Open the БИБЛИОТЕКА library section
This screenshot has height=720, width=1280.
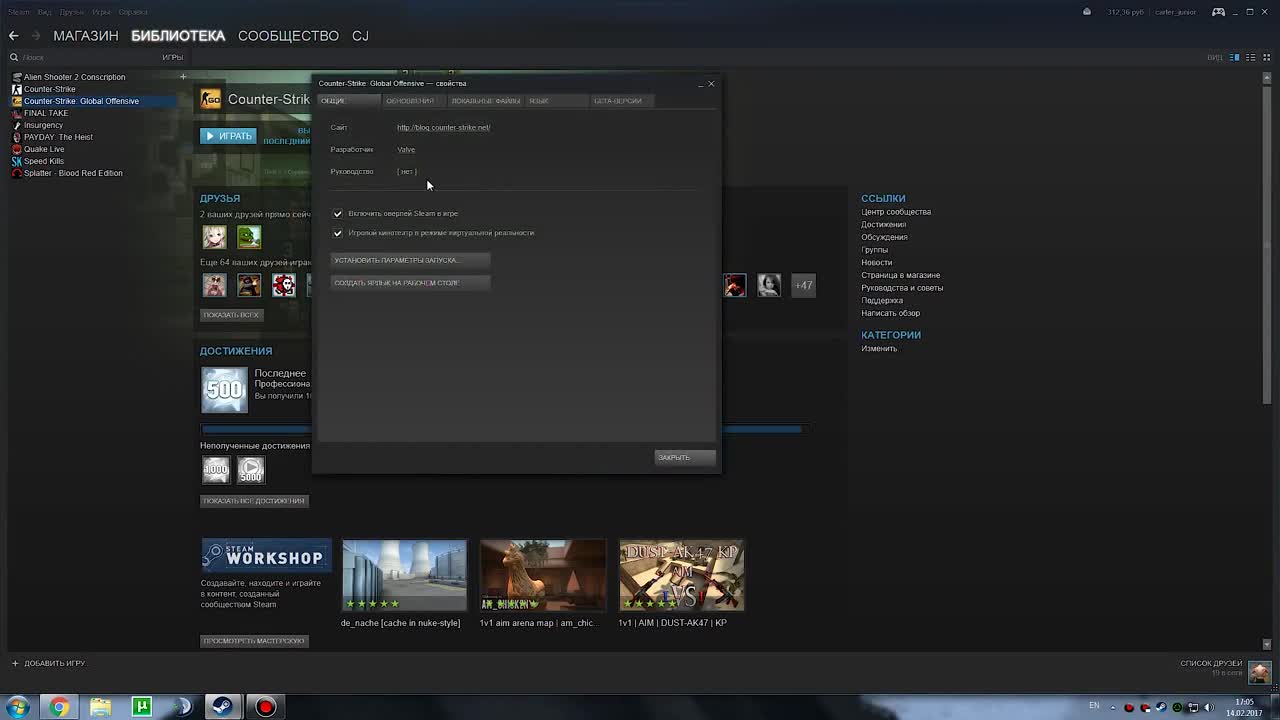(178, 36)
